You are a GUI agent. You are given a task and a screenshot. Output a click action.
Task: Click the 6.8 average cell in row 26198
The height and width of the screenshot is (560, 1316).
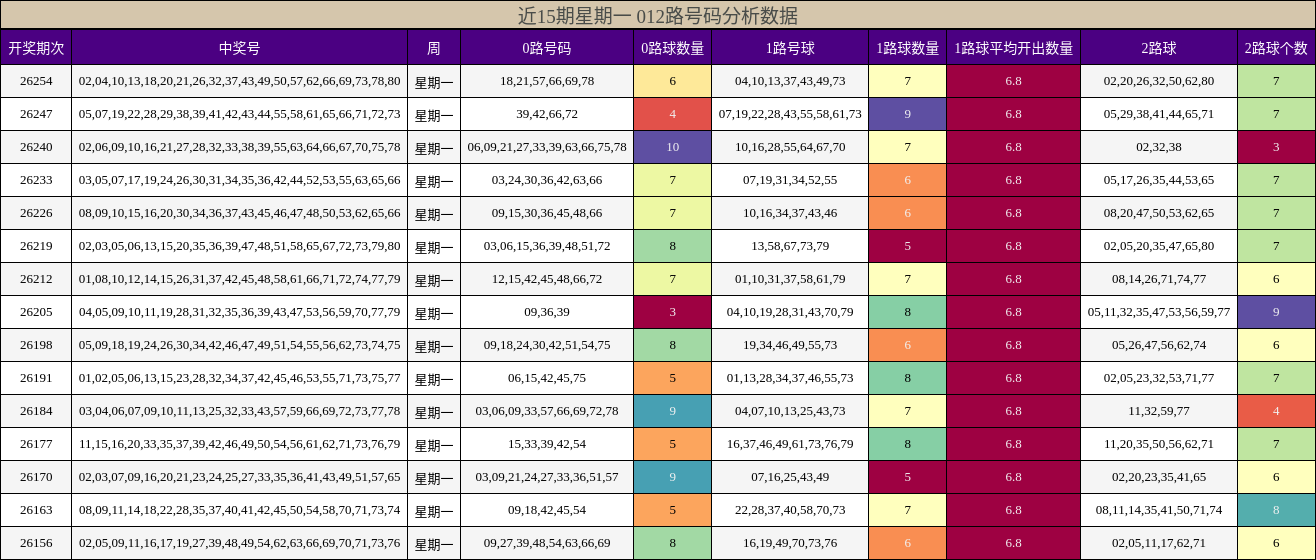(1014, 345)
